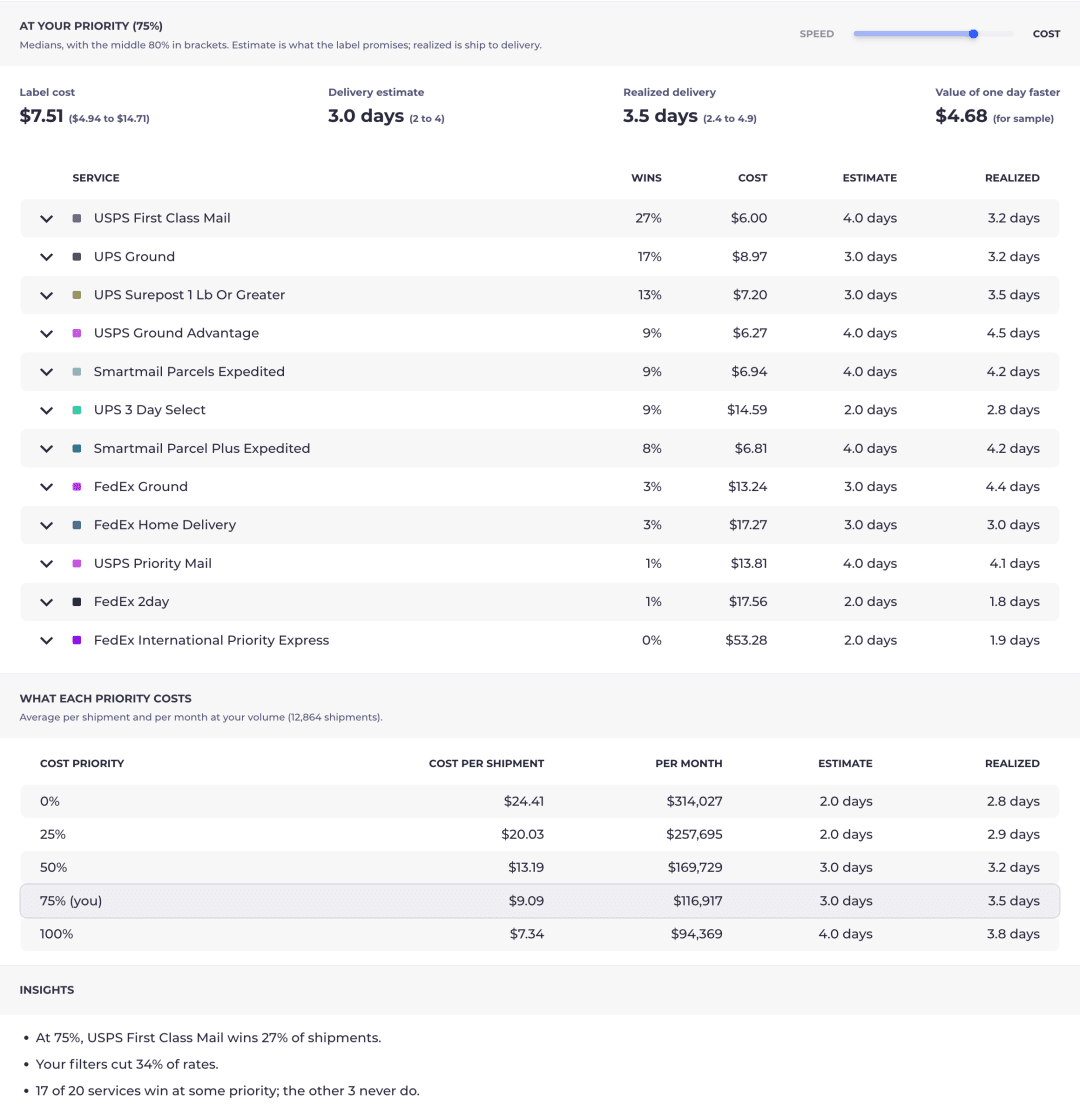Click Smartmail Parcel Plus Expedited teal swatch
The image size is (1080, 1119).
tap(77, 448)
